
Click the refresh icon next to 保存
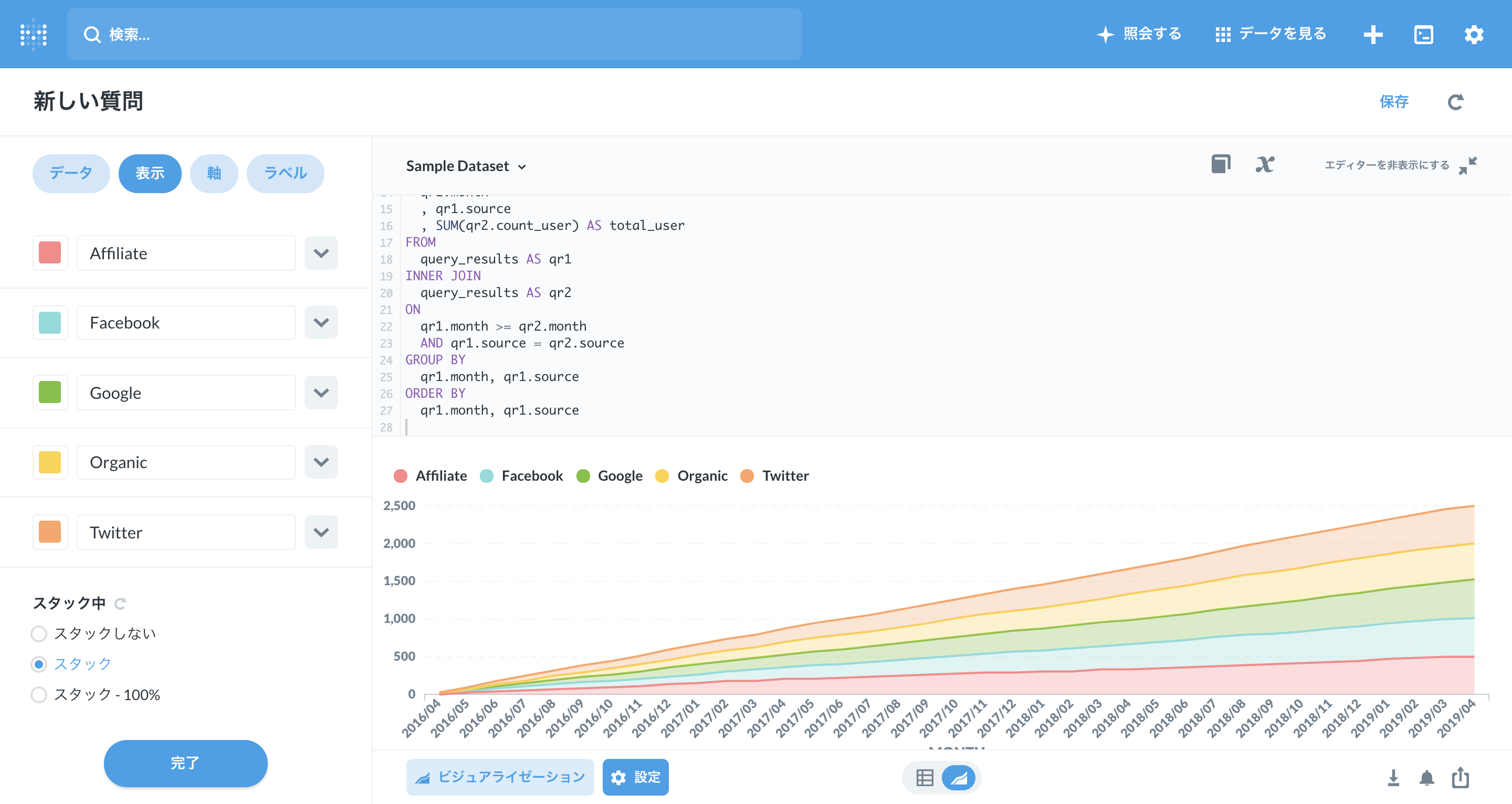1455,102
